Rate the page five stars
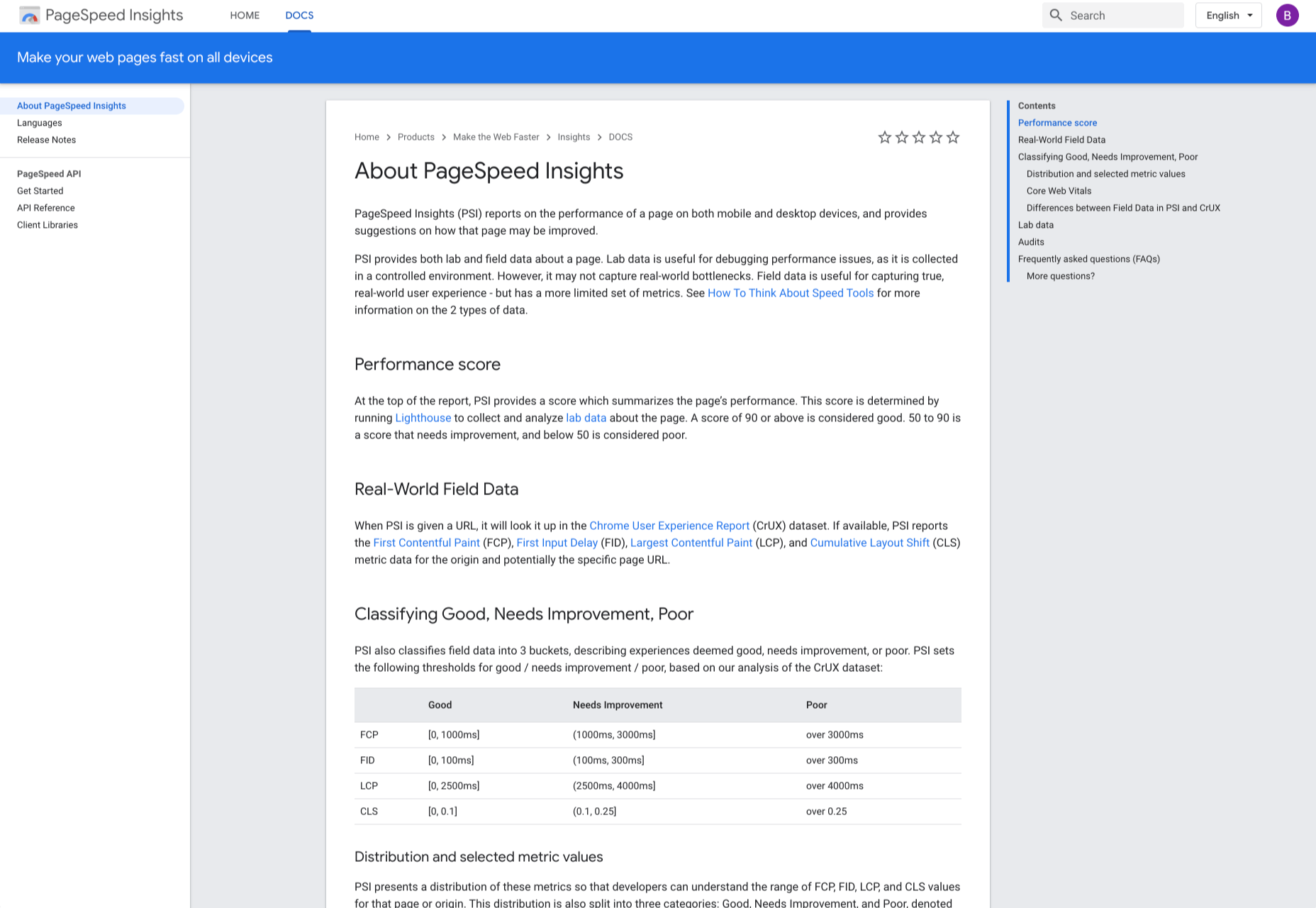Viewport: 1316px width, 908px height. tap(952, 137)
